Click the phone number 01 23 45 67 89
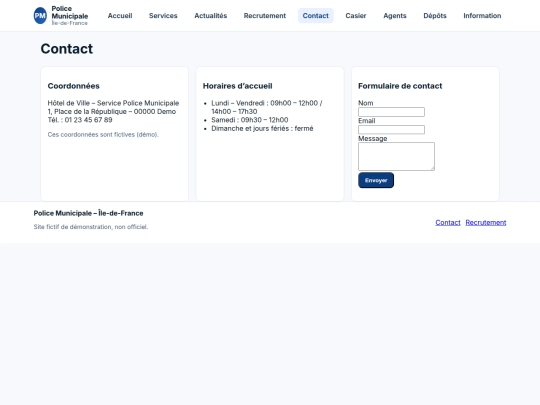 pyautogui.click(x=88, y=120)
